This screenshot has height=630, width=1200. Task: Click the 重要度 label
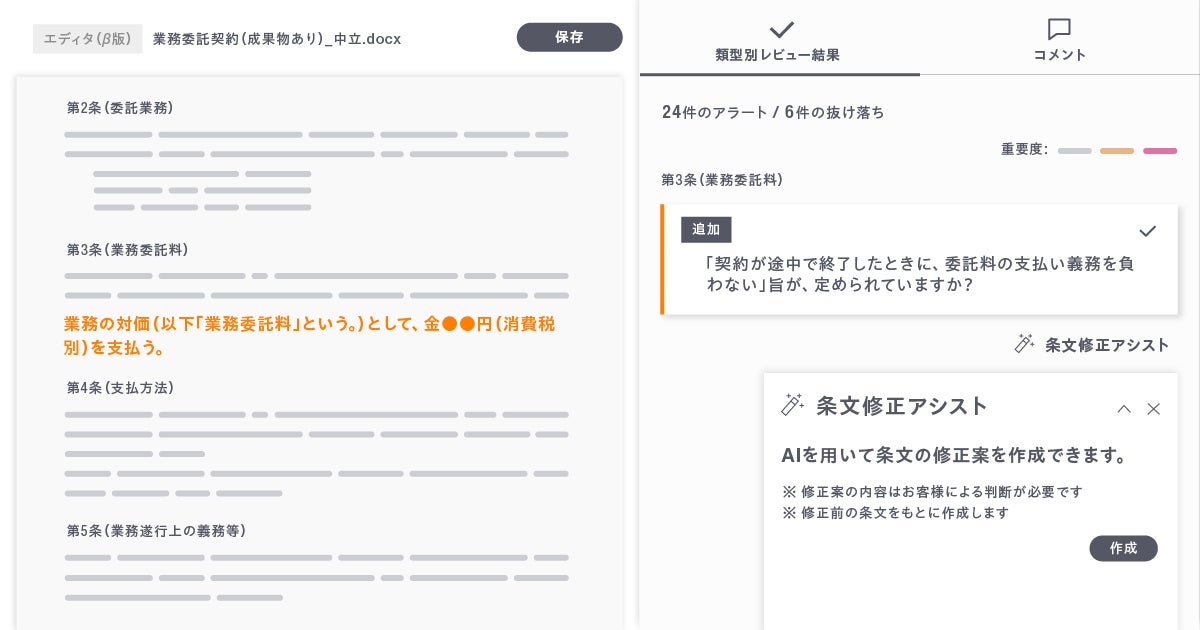click(x=1025, y=149)
